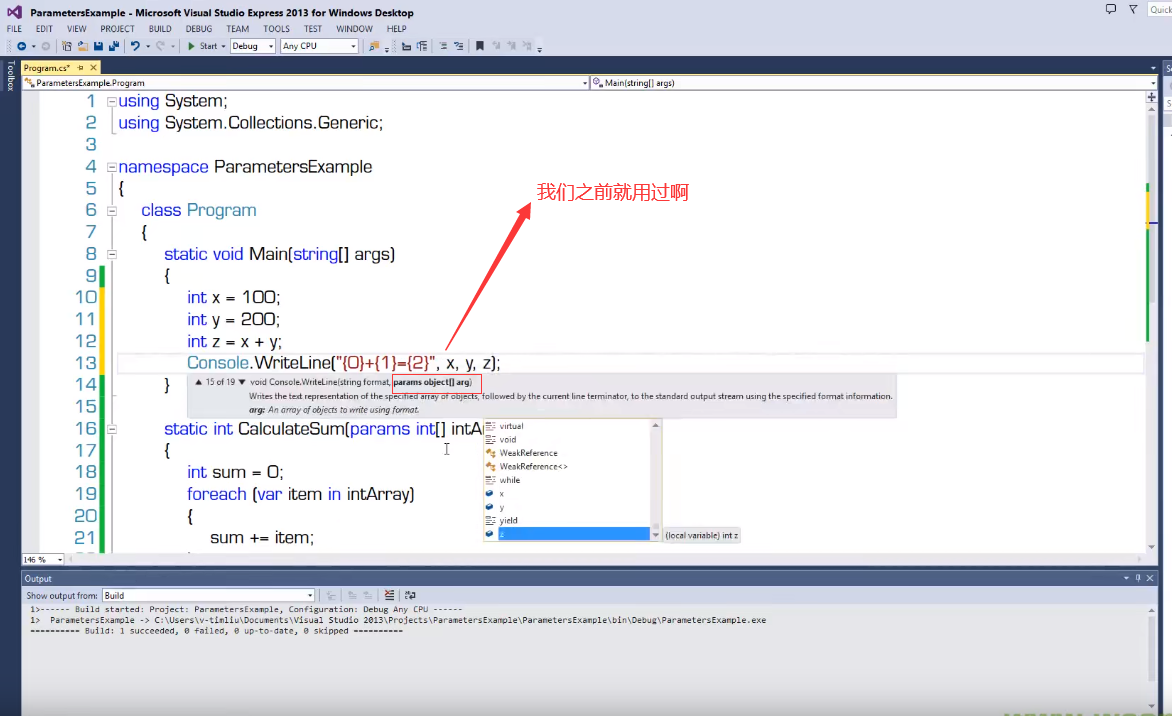1172x716 pixels.
Task: Click the IntelliSense list scroll up arrow
Action: 656,425
